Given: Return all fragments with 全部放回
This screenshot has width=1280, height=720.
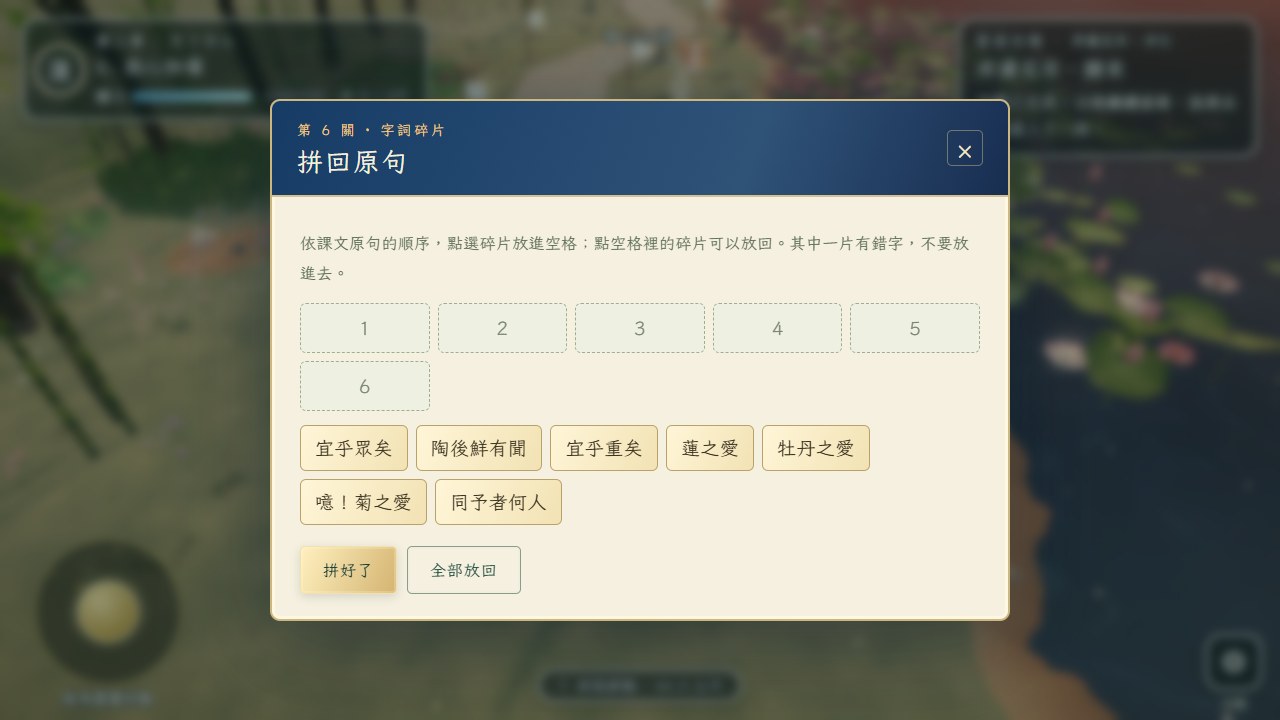Looking at the screenshot, I should (x=464, y=570).
